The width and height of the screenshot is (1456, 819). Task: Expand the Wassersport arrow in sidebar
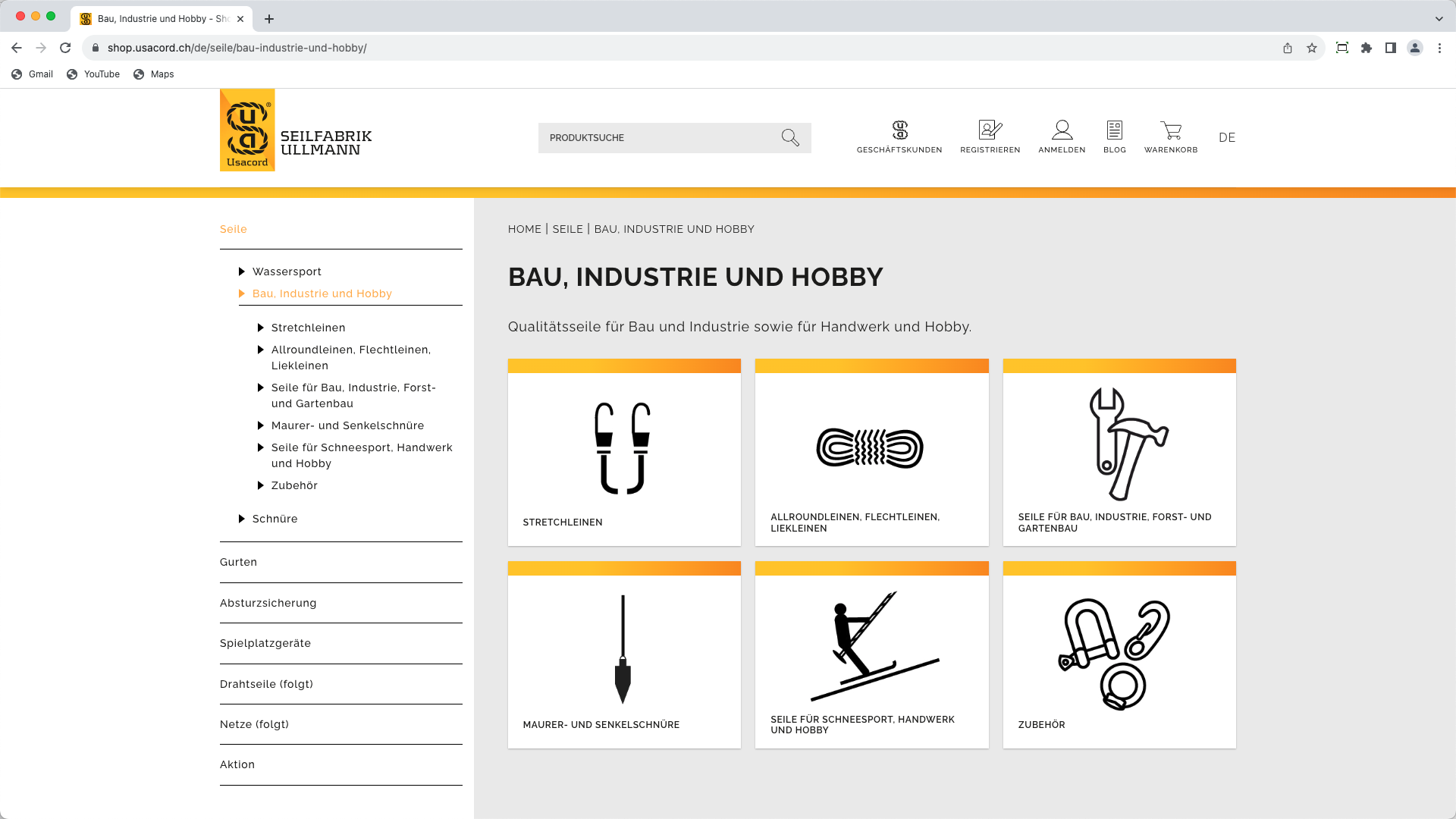(242, 271)
